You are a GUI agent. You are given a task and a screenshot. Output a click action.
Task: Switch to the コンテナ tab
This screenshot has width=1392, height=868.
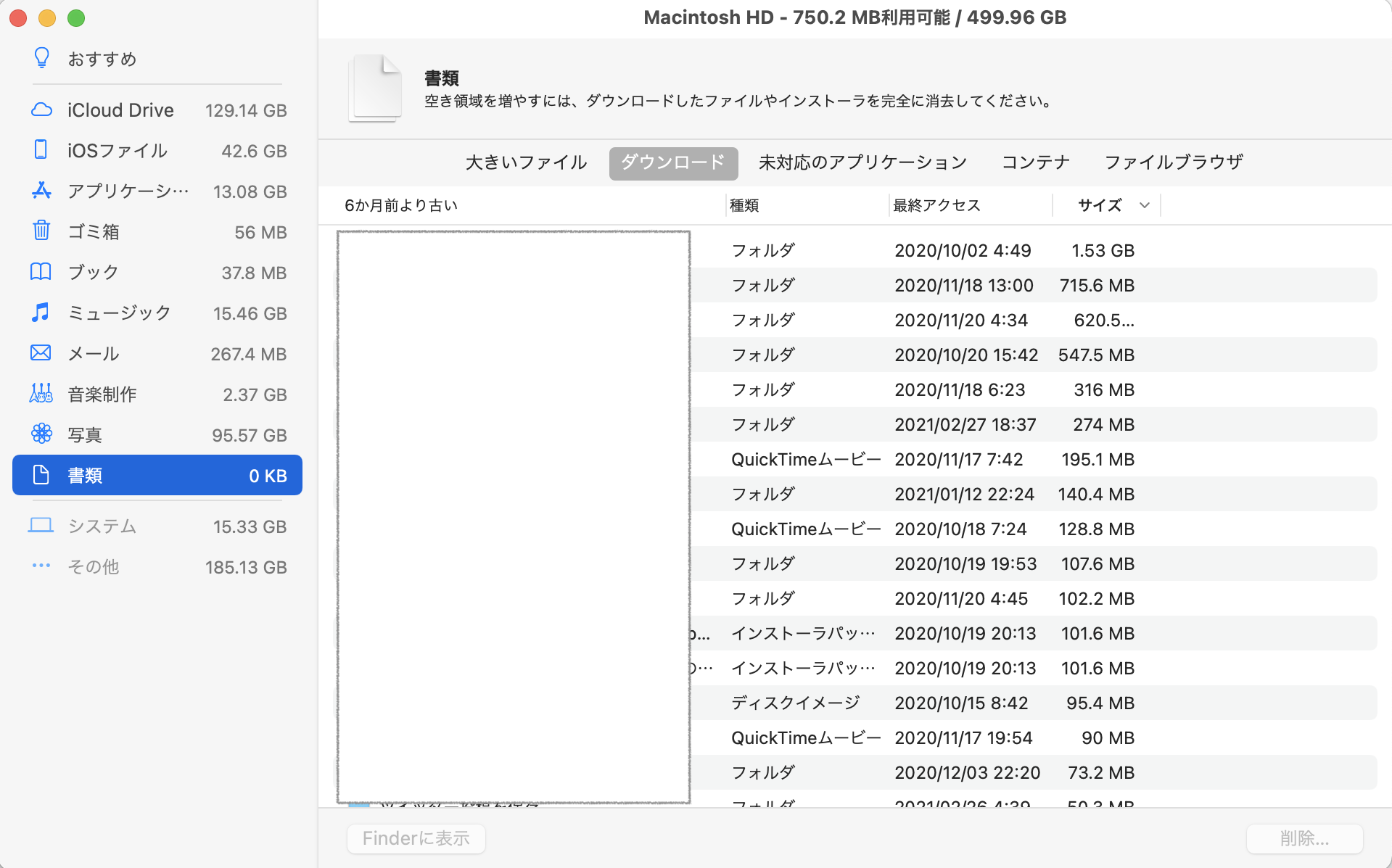[1035, 162]
